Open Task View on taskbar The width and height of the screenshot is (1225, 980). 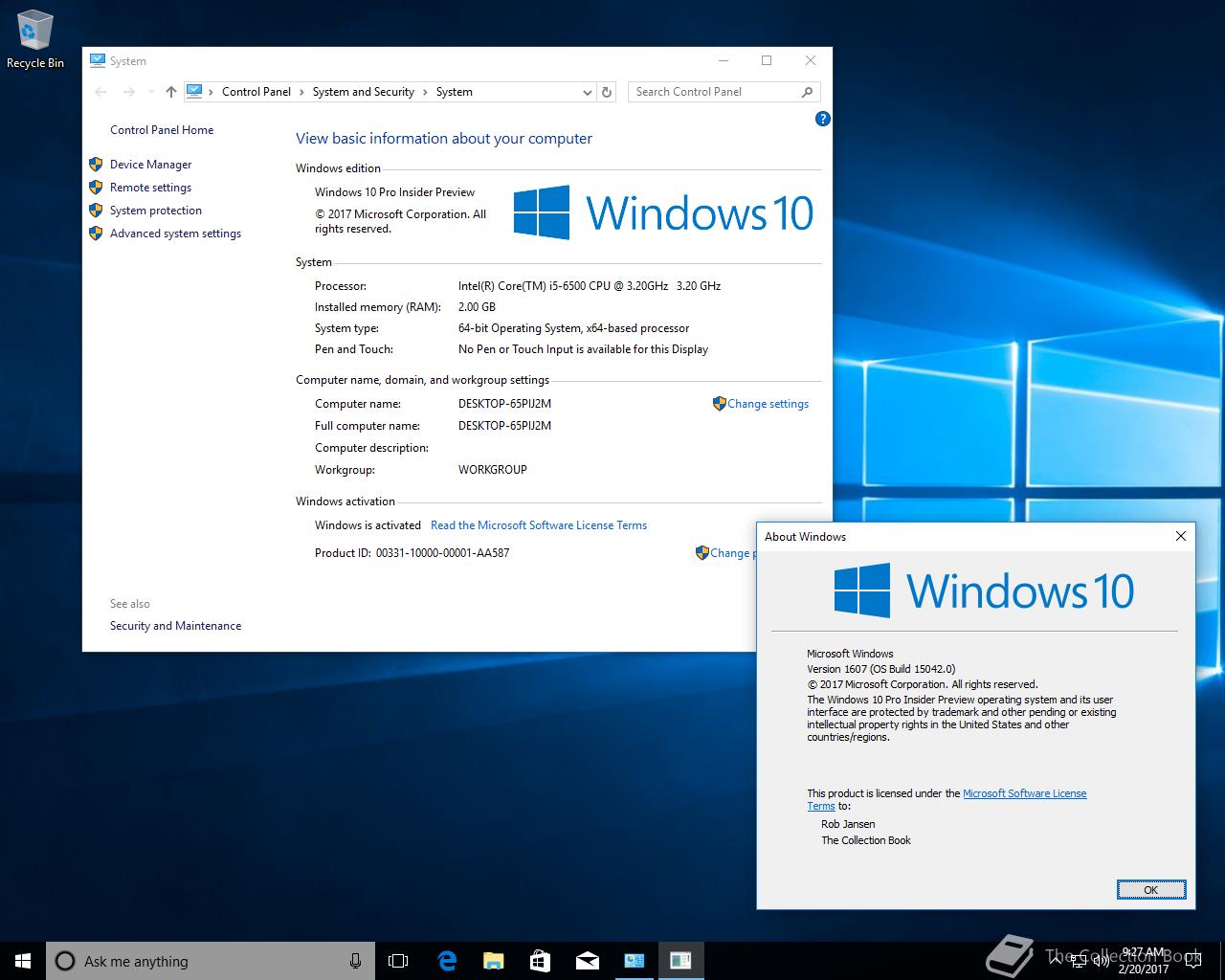coord(398,961)
